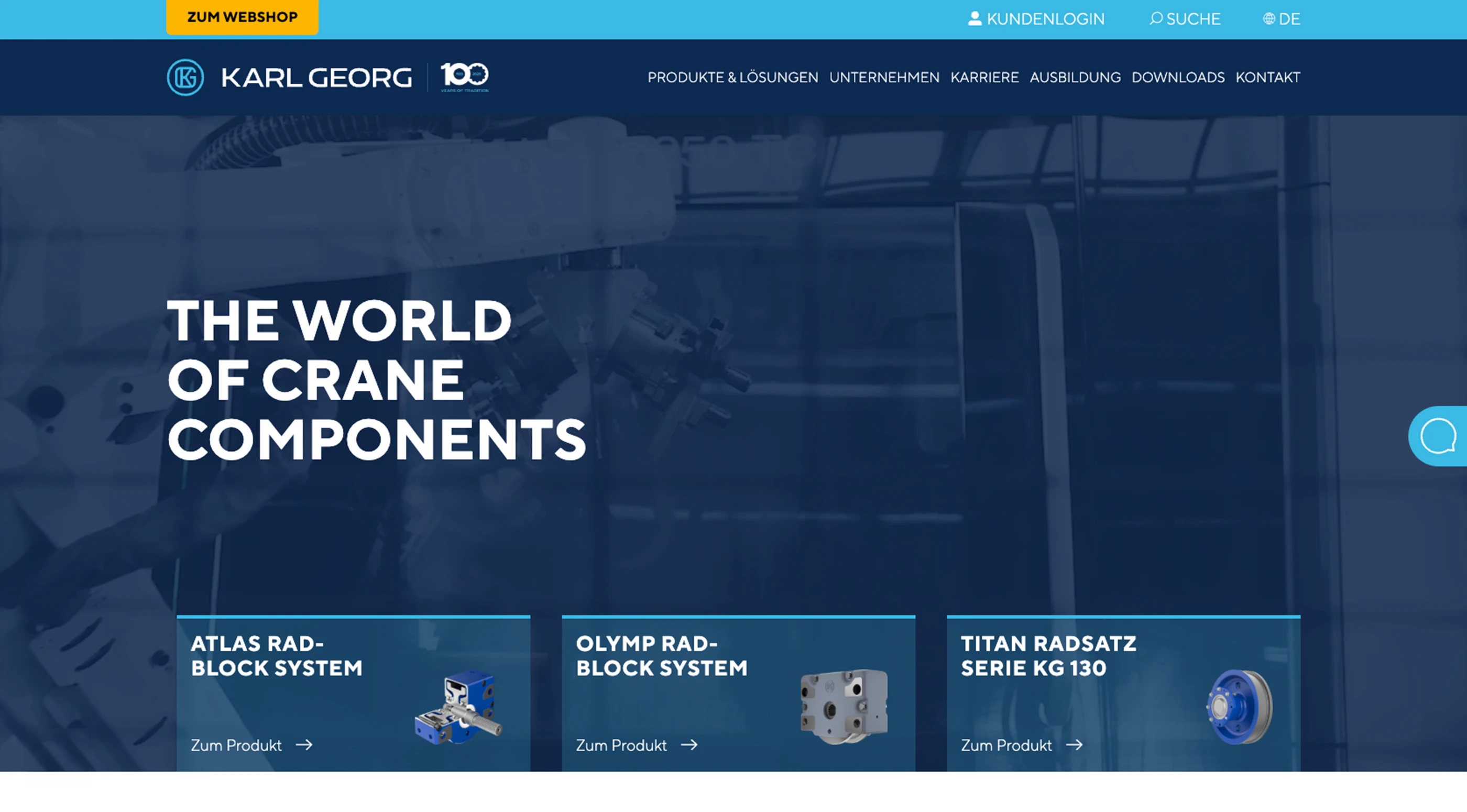The height and width of the screenshot is (812, 1467).
Task: Click Zum Produkt under Atlas Rad-Block
Action: pyautogui.click(x=236, y=745)
